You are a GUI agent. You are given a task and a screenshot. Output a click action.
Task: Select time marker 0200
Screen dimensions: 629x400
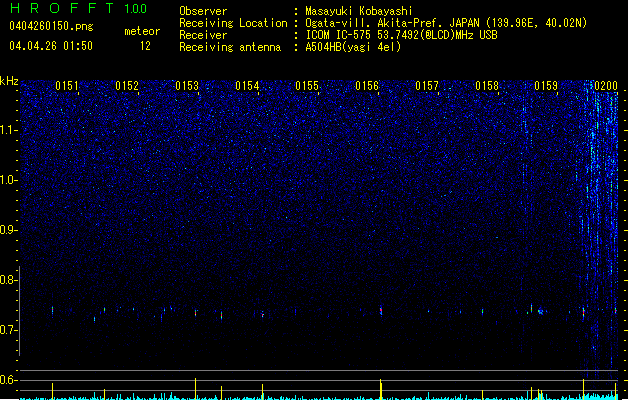pyautogui.click(x=606, y=86)
